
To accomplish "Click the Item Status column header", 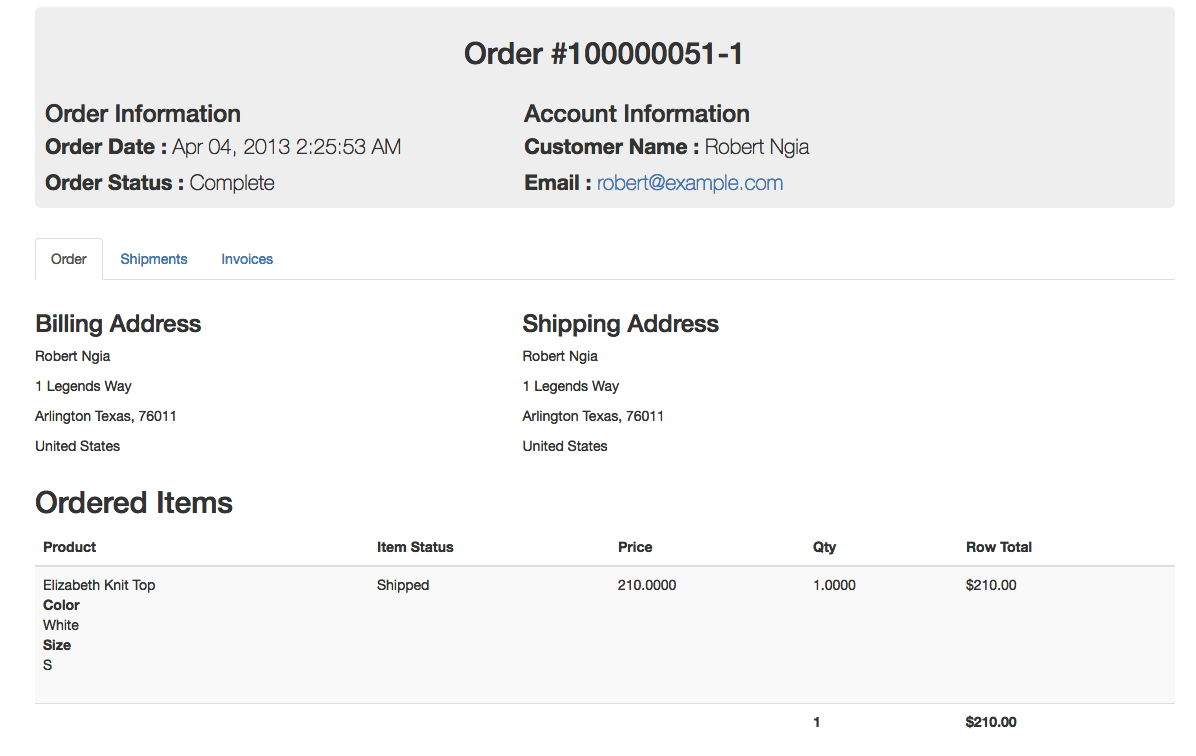I will coord(415,547).
